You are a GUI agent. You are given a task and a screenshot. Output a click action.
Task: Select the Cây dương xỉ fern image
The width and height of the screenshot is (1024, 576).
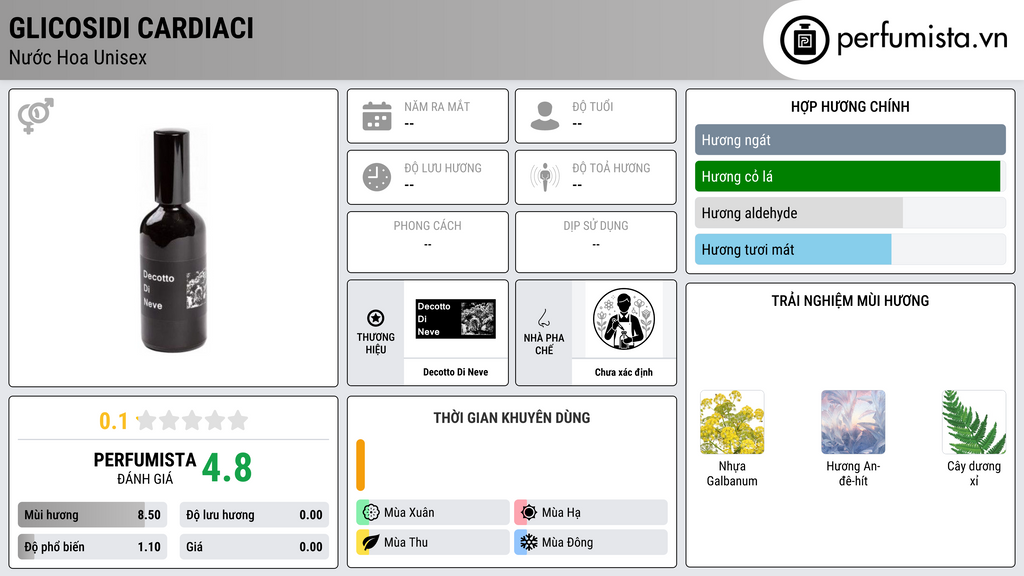click(x=974, y=422)
